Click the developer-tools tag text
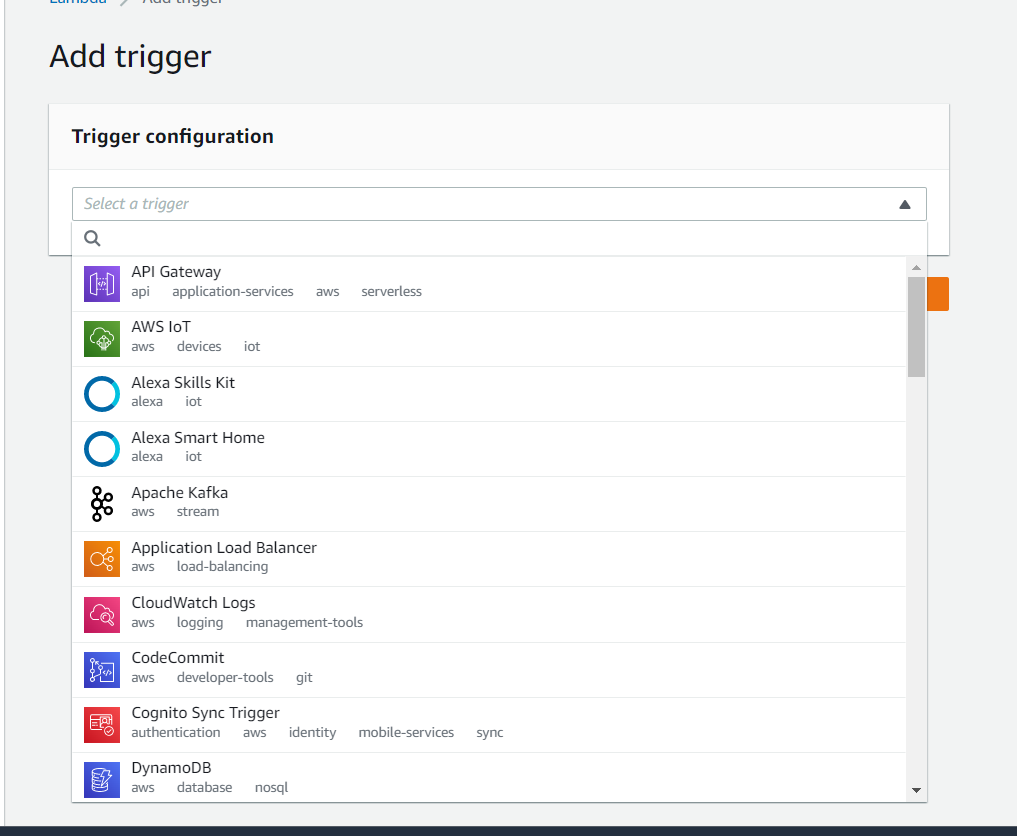Screen dimensions: 1017x836 (x=225, y=678)
